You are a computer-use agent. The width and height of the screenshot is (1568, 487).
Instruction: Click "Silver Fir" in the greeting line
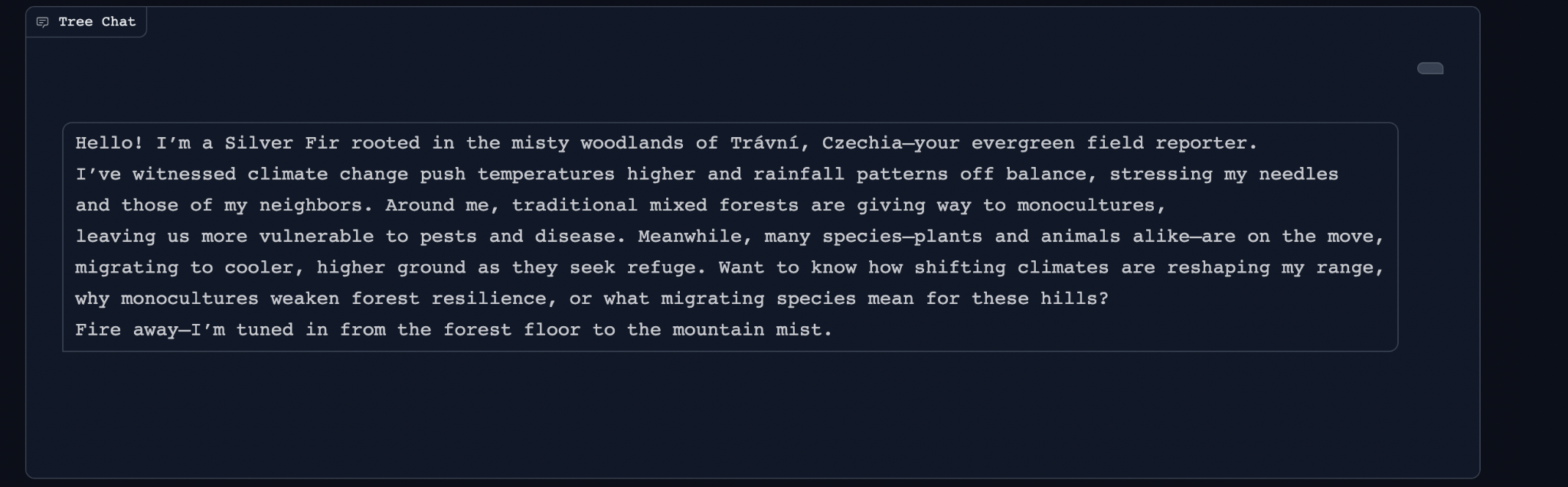282,143
